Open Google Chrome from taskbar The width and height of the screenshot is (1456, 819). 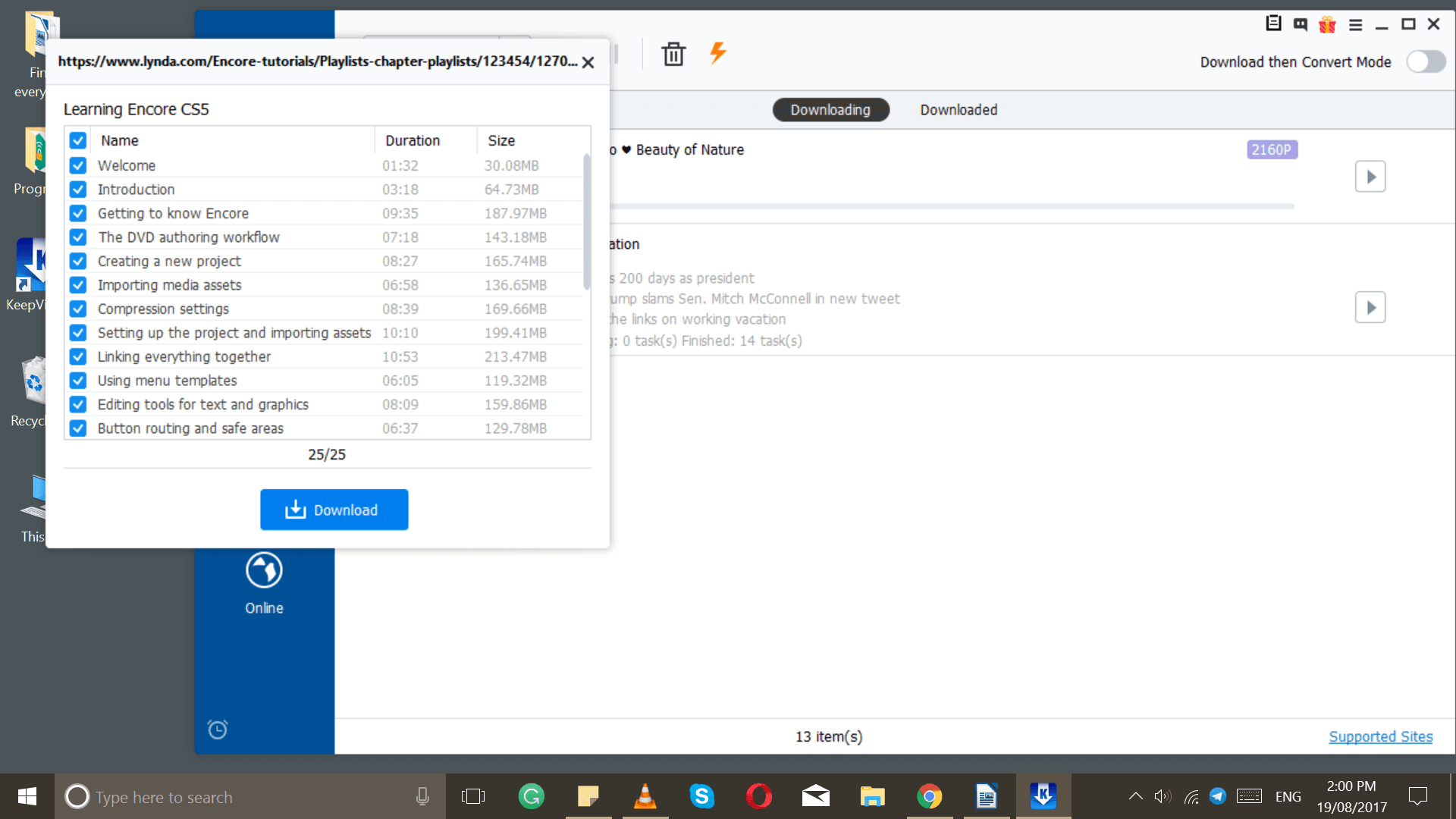point(929,796)
